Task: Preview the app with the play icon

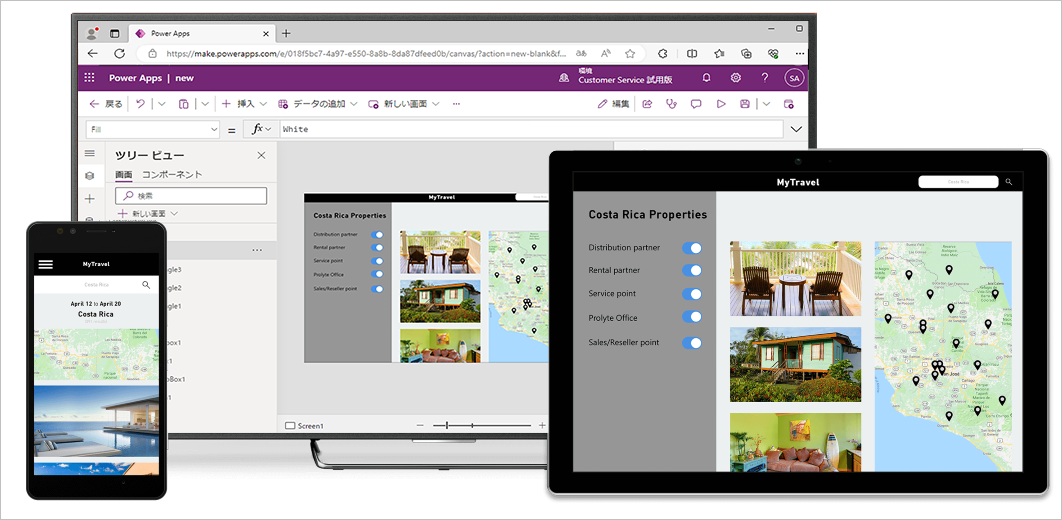Action: 721,104
